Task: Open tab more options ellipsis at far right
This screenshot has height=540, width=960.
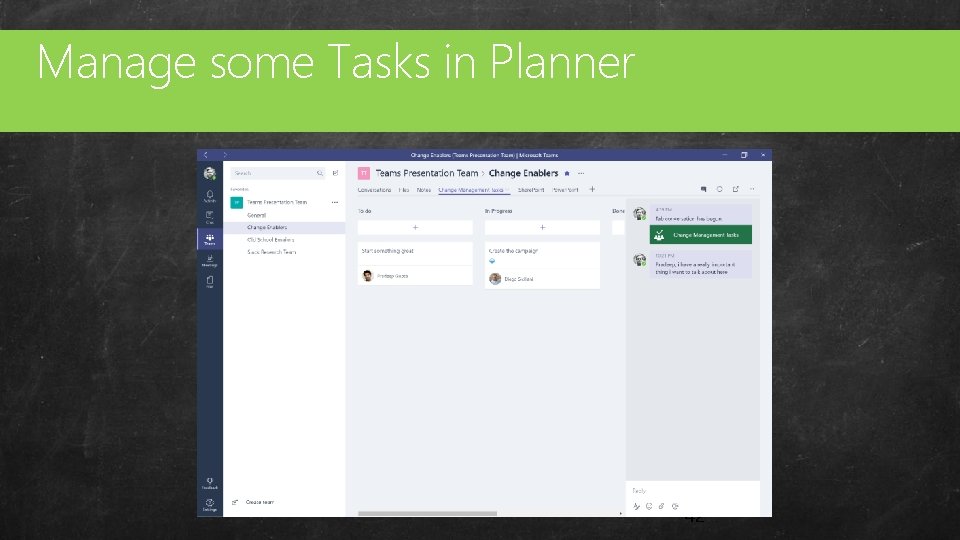Action: pyautogui.click(x=752, y=189)
